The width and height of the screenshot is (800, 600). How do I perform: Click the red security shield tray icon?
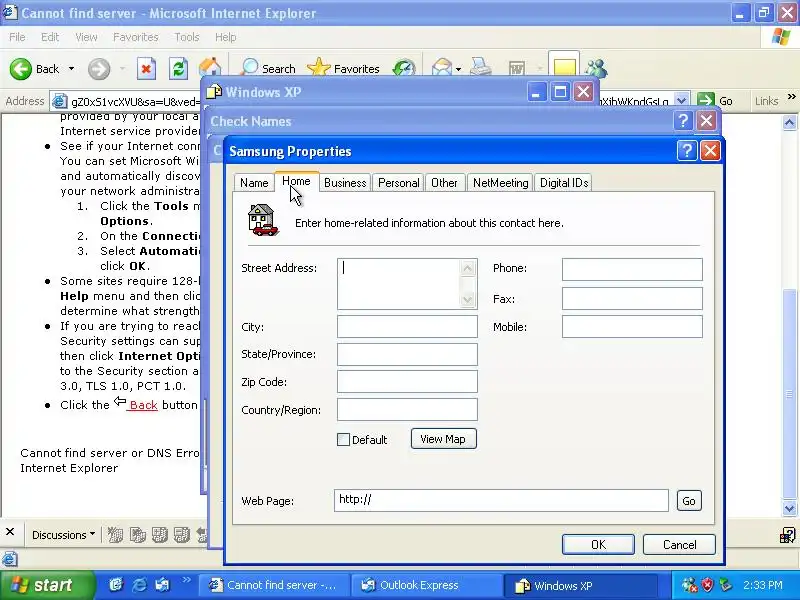click(707, 585)
